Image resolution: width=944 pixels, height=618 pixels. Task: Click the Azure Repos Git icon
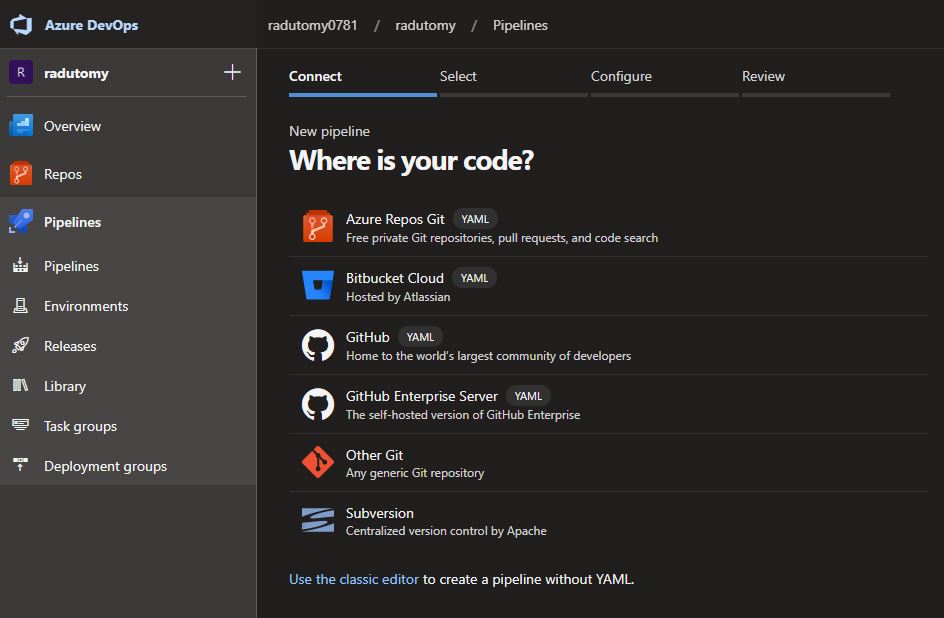pos(318,226)
